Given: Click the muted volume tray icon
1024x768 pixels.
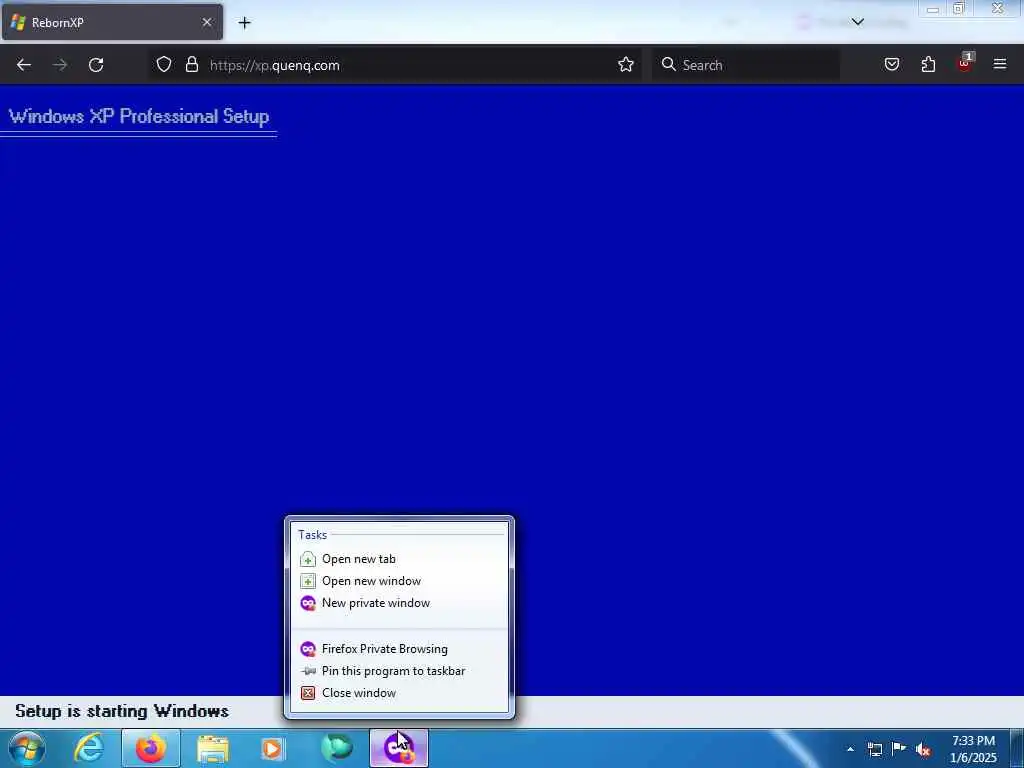Looking at the screenshot, I should click(x=923, y=750).
